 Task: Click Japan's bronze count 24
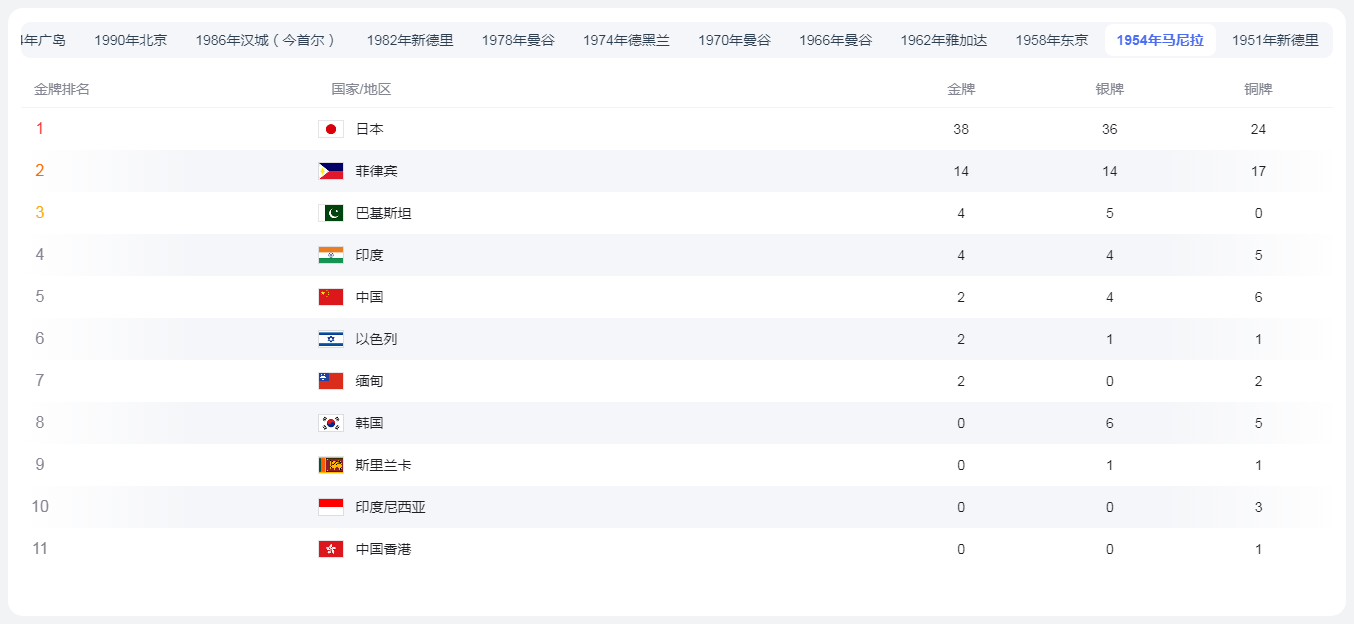1258,129
